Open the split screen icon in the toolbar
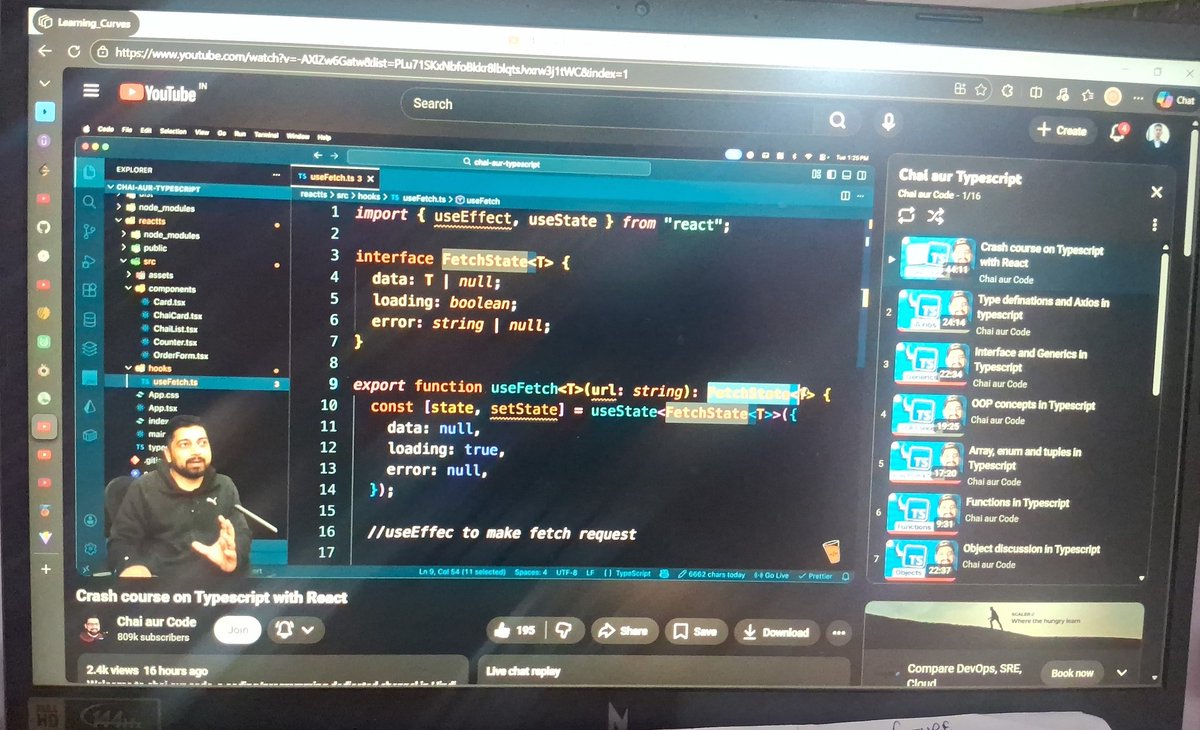This screenshot has height=730, width=1200. (x=1036, y=93)
